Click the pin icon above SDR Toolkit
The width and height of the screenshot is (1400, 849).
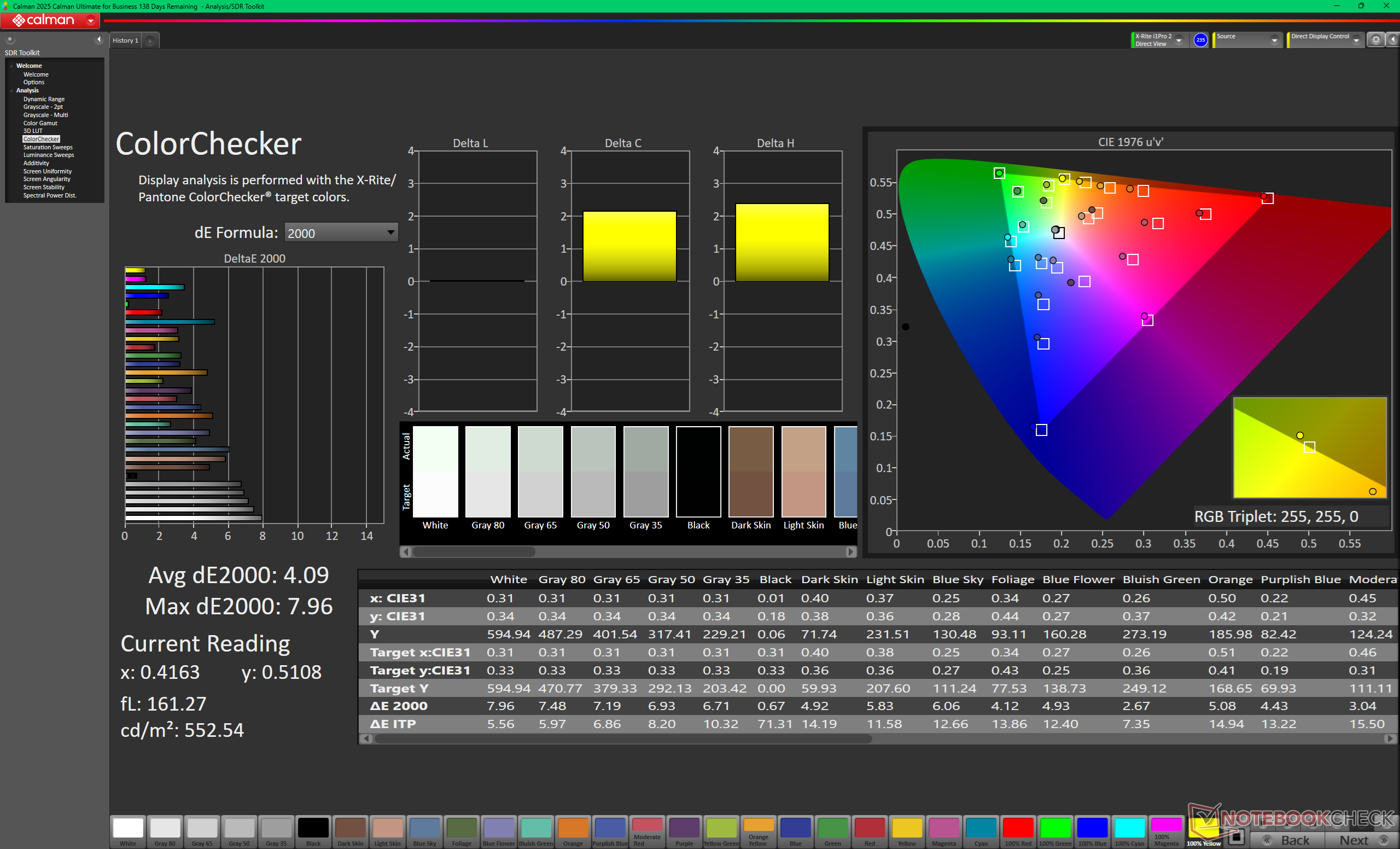coord(10,39)
